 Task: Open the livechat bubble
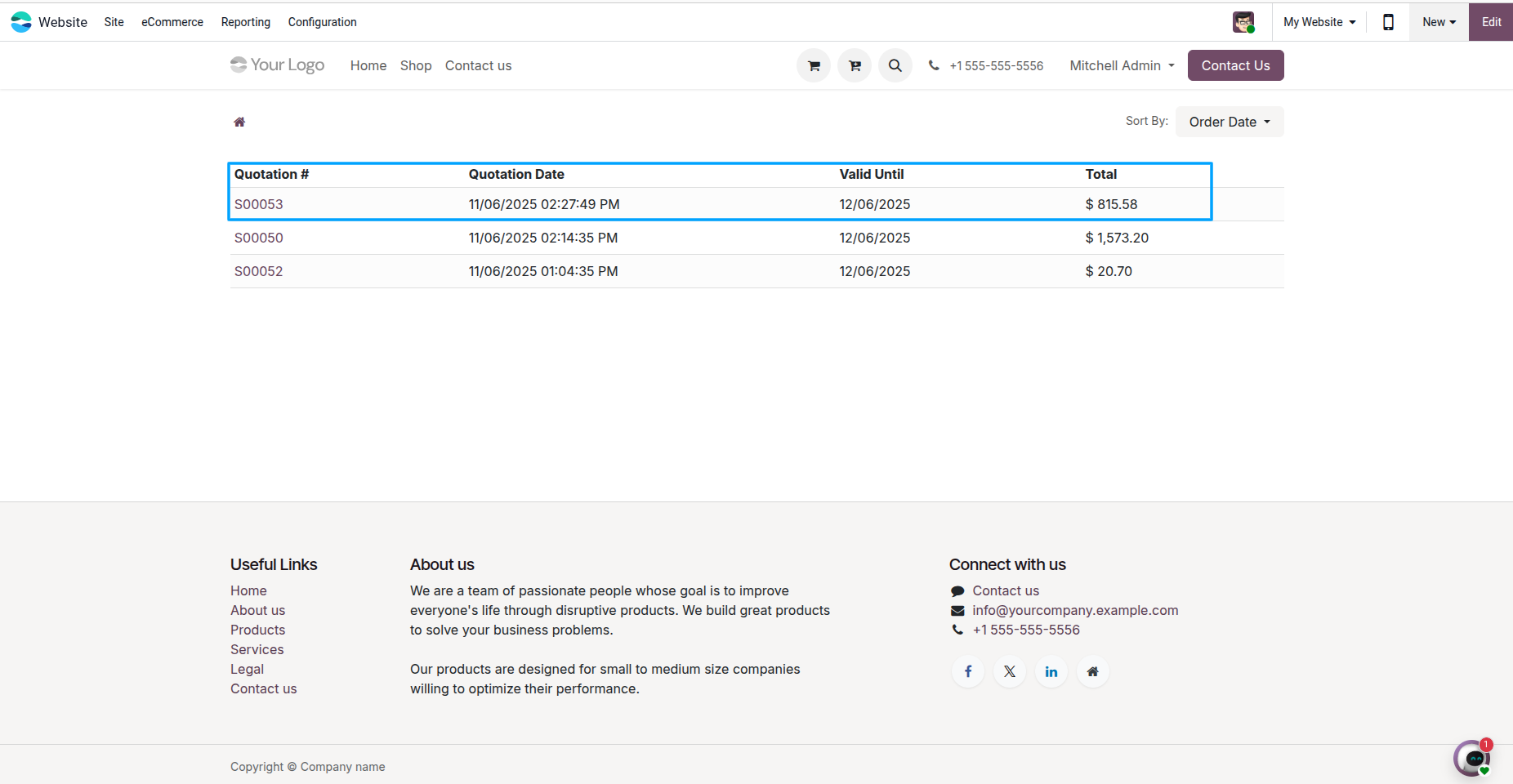[1473, 758]
